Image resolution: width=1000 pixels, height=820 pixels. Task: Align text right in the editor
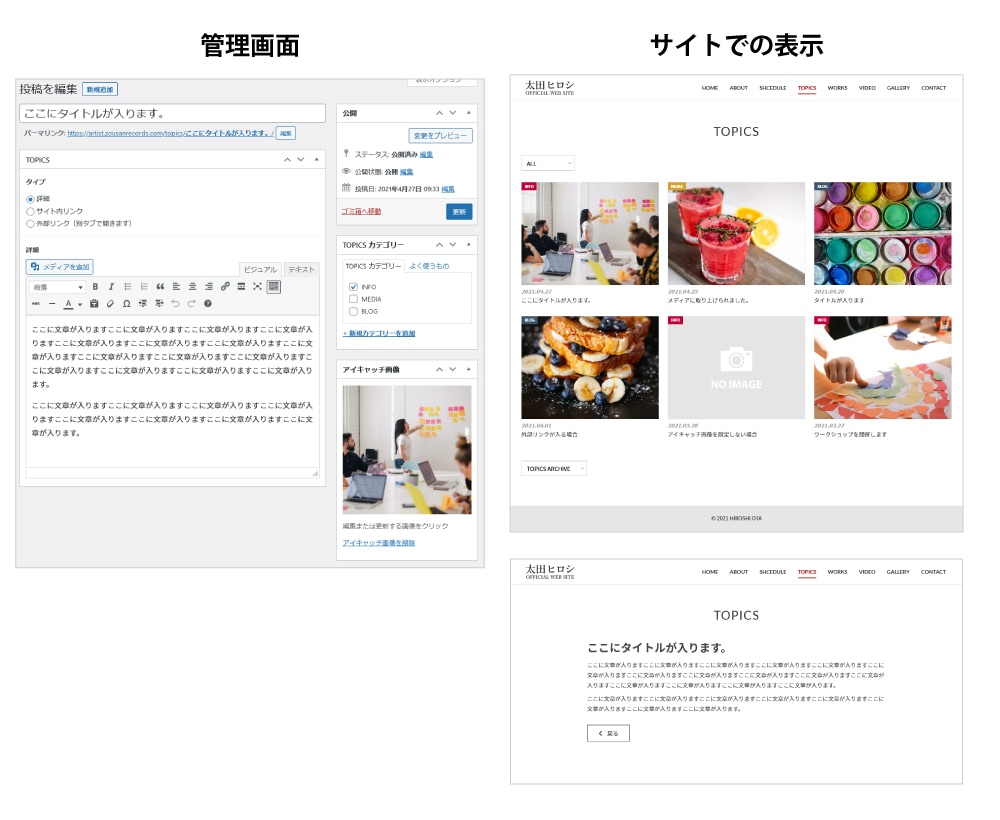(209, 287)
